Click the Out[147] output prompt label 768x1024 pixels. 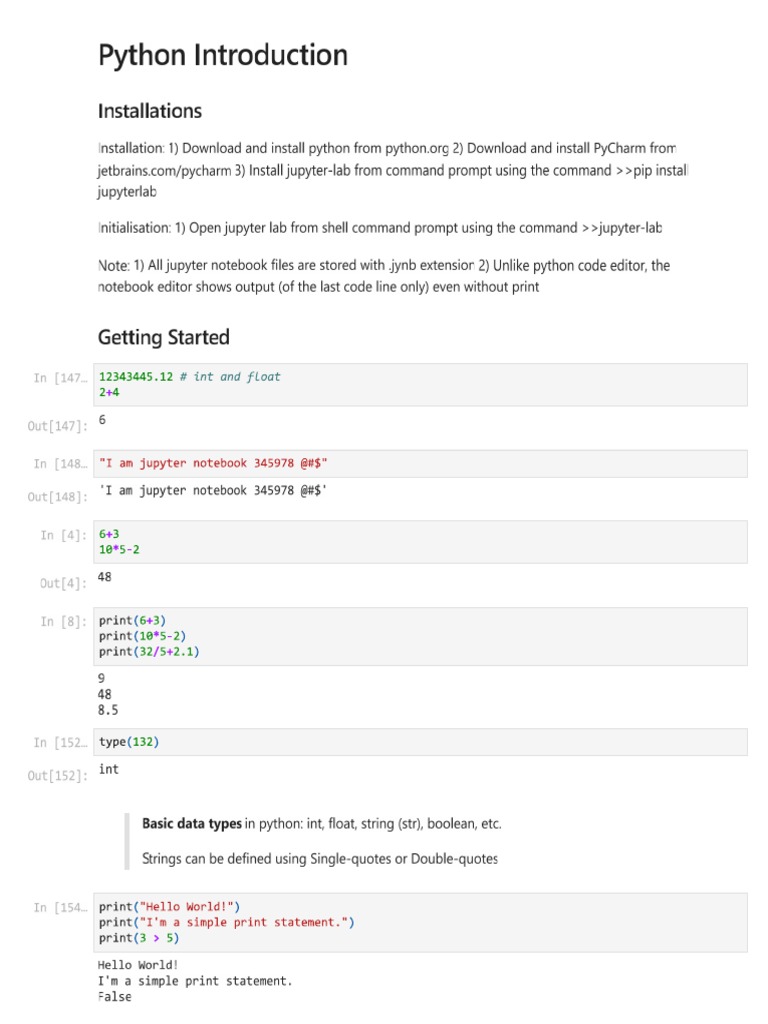58,426
